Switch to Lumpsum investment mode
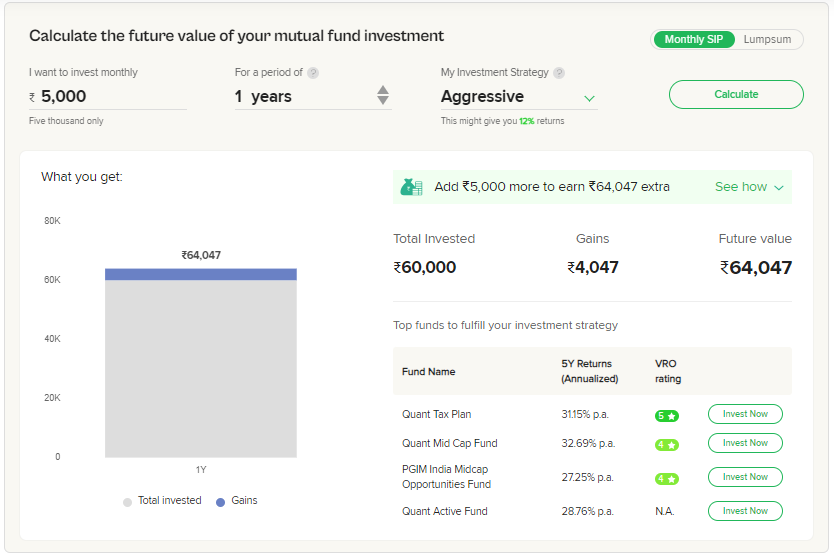Viewport: 834px width, 555px height. 767,39
